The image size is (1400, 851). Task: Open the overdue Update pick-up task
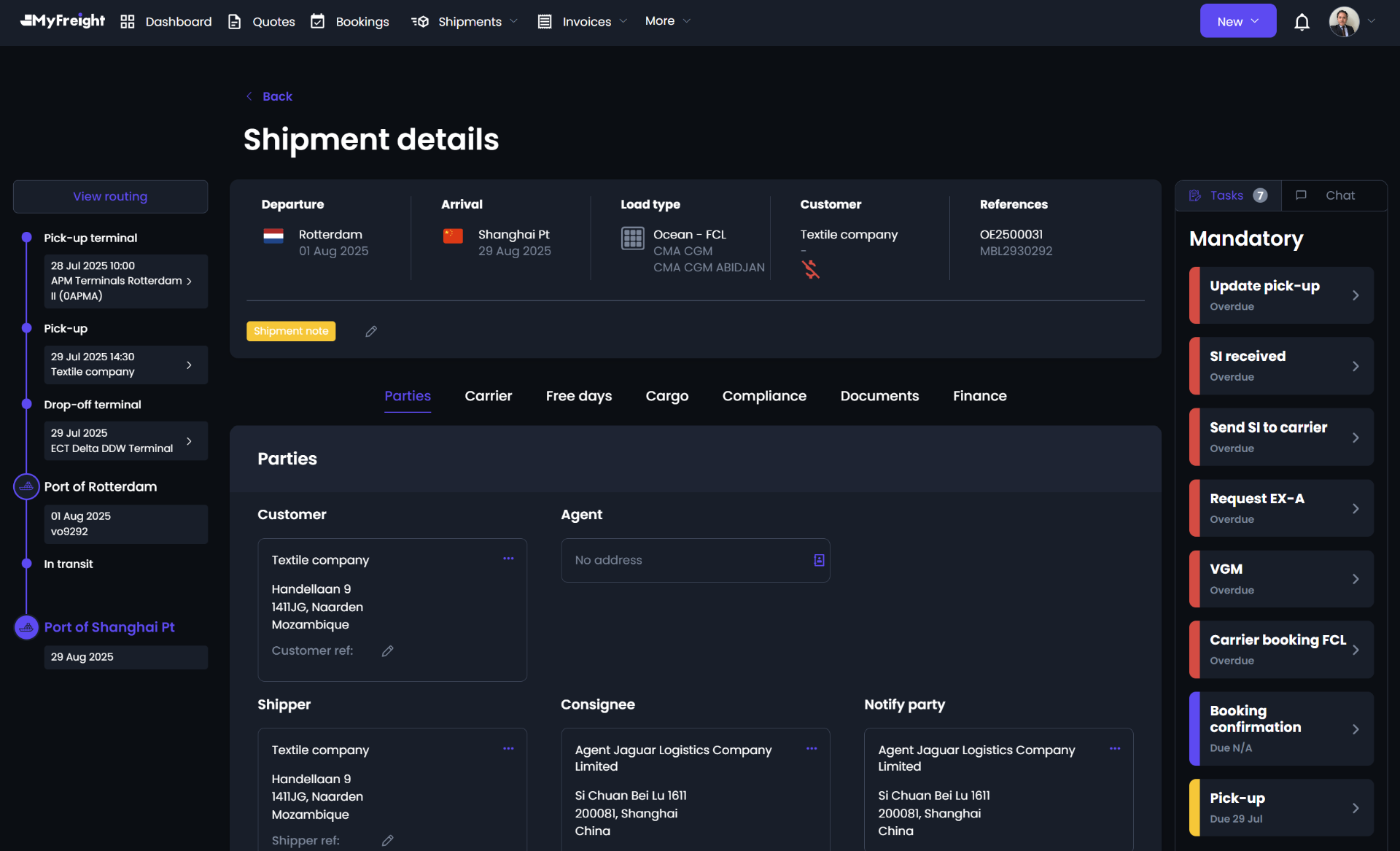coord(1280,295)
